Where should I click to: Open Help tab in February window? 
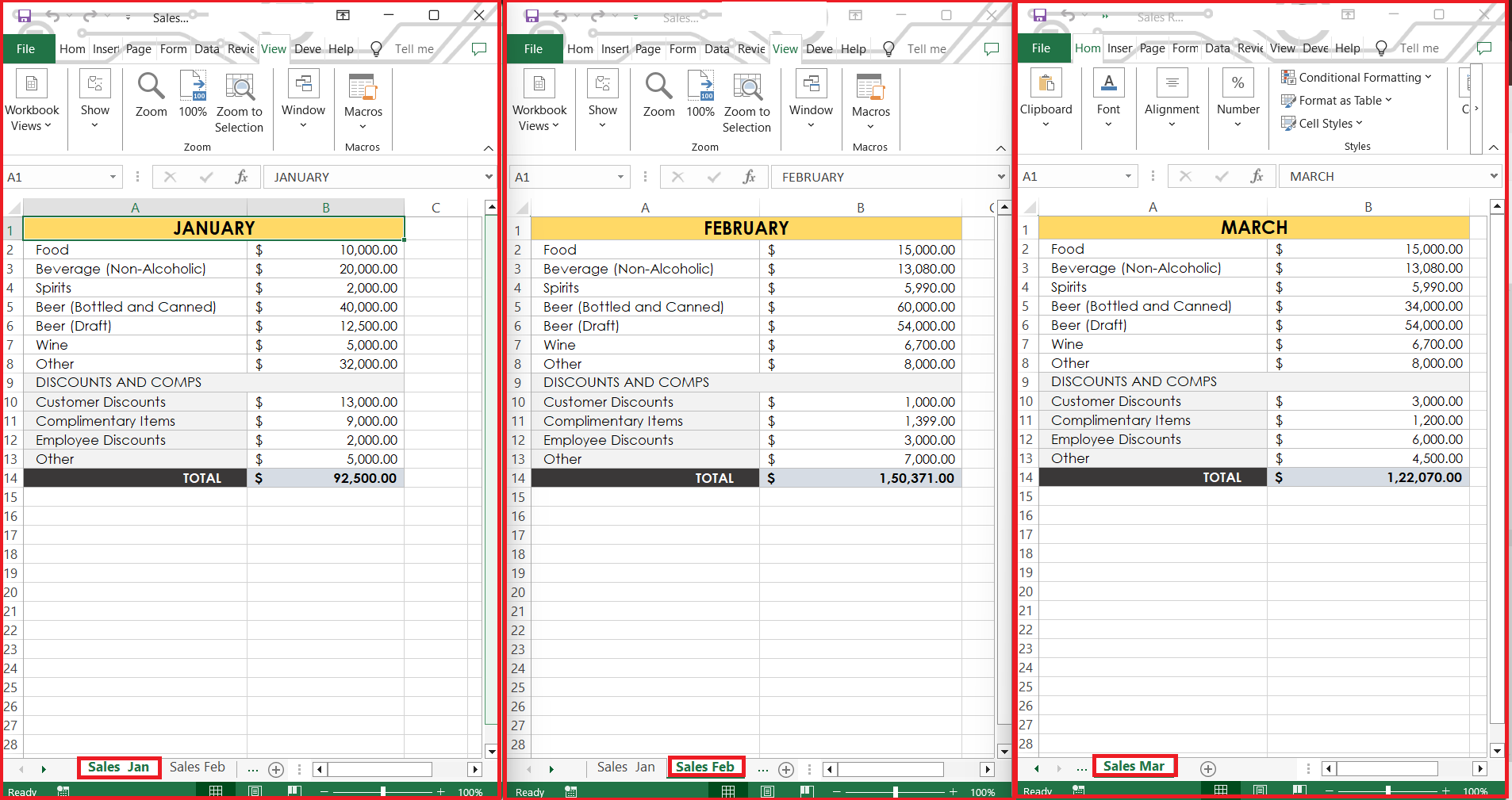(x=854, y=49)
